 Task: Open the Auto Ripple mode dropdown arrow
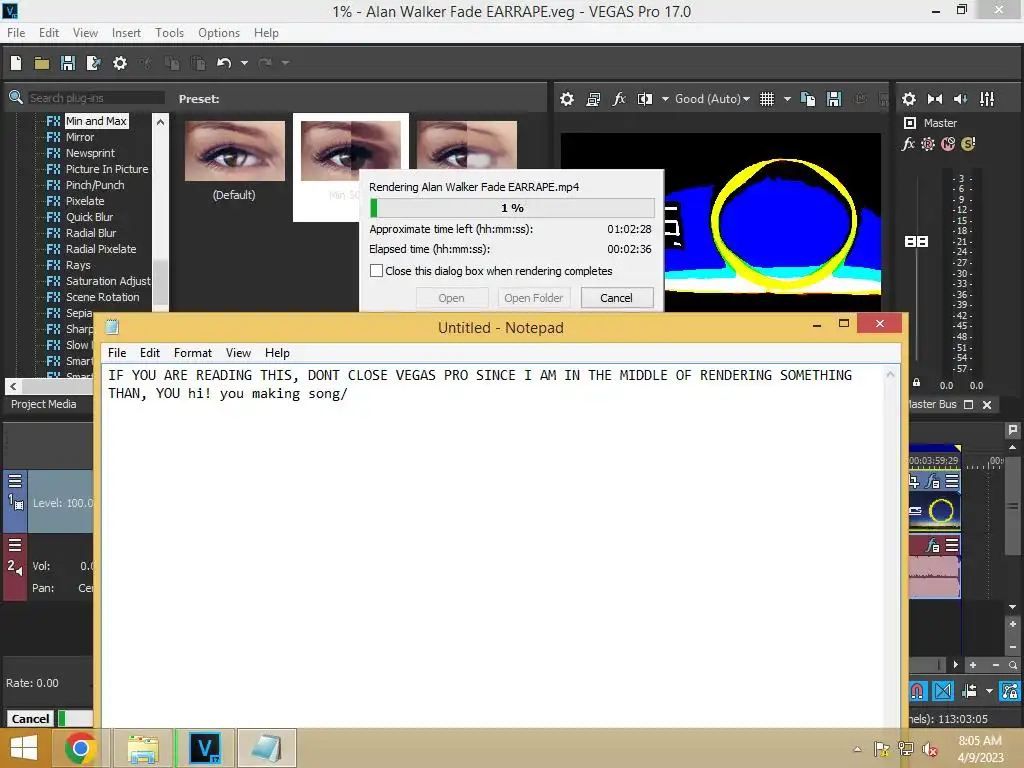(989, 690)
